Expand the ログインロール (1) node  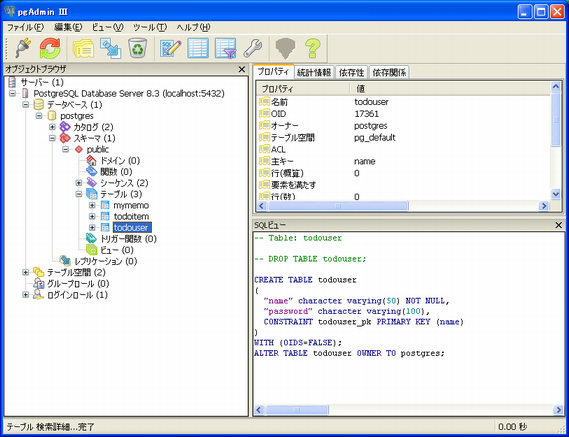(x=25, y=295)
